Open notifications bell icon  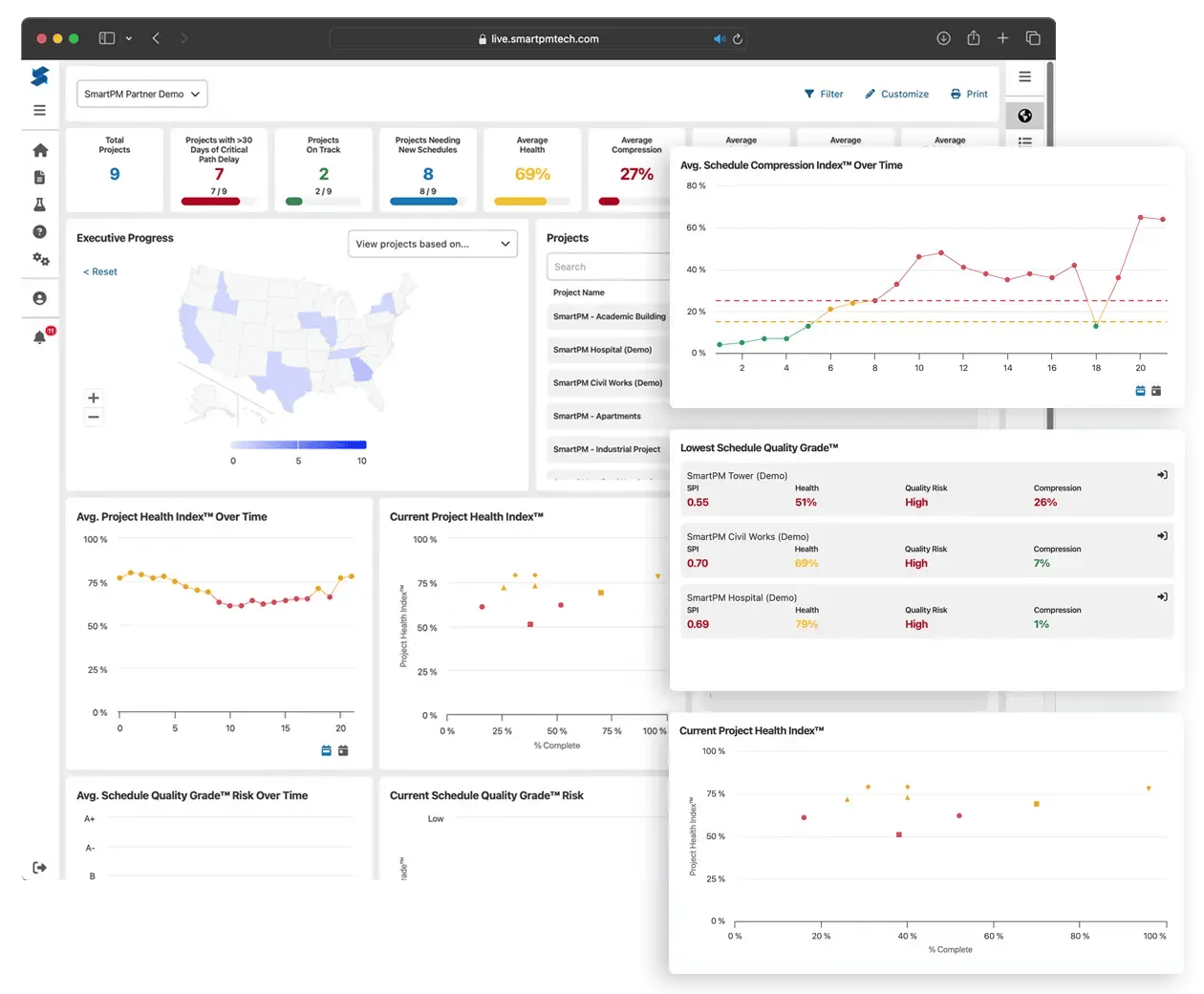[39, 337]
